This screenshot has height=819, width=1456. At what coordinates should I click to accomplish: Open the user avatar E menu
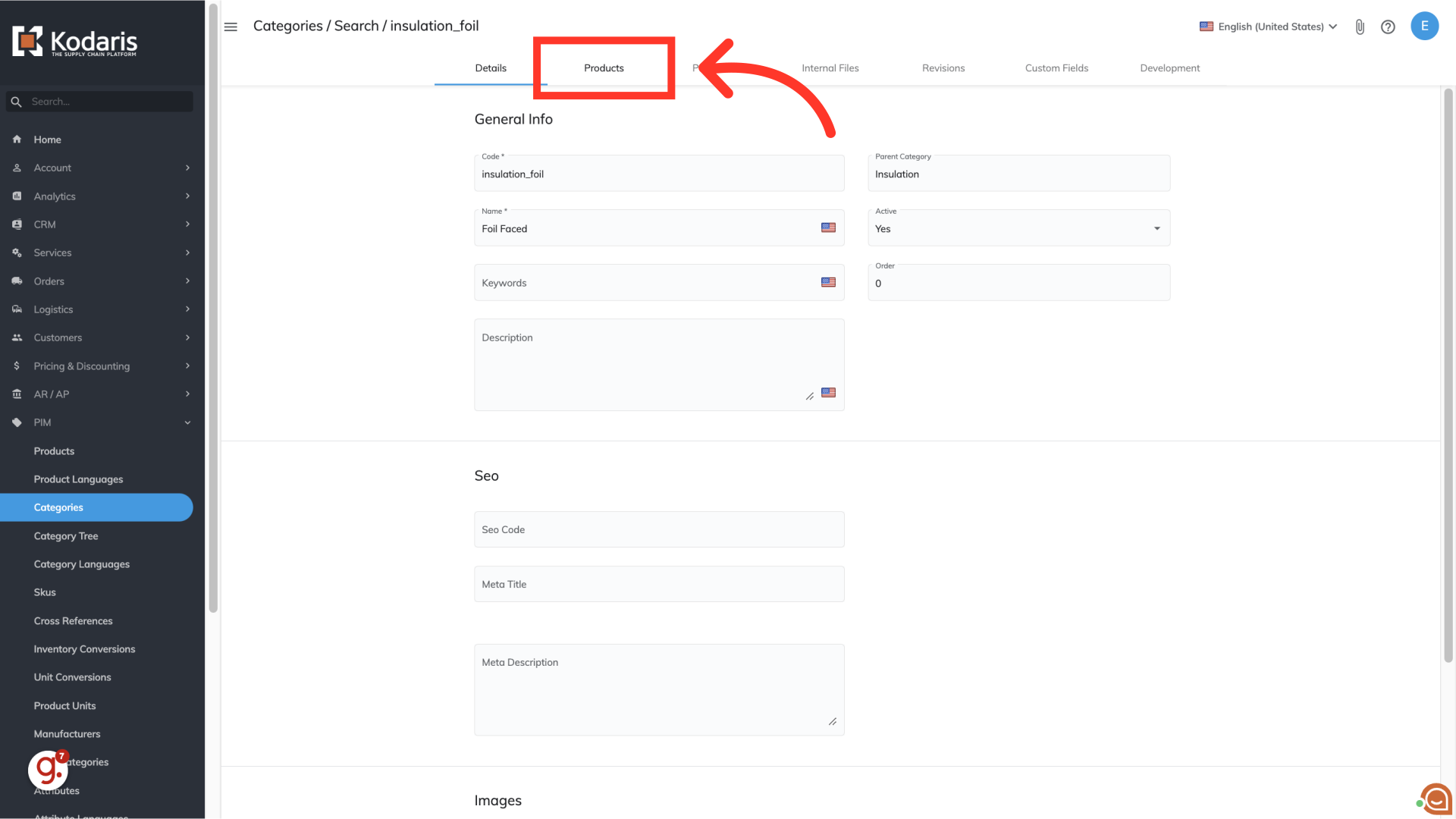click(x=1424, y=26)
